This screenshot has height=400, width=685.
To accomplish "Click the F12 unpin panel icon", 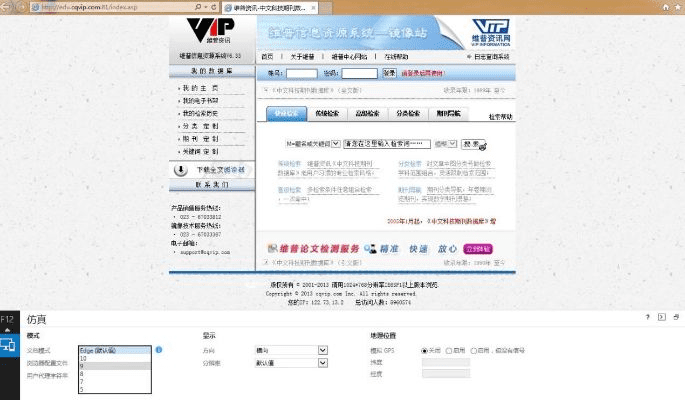I will point(676,317).
